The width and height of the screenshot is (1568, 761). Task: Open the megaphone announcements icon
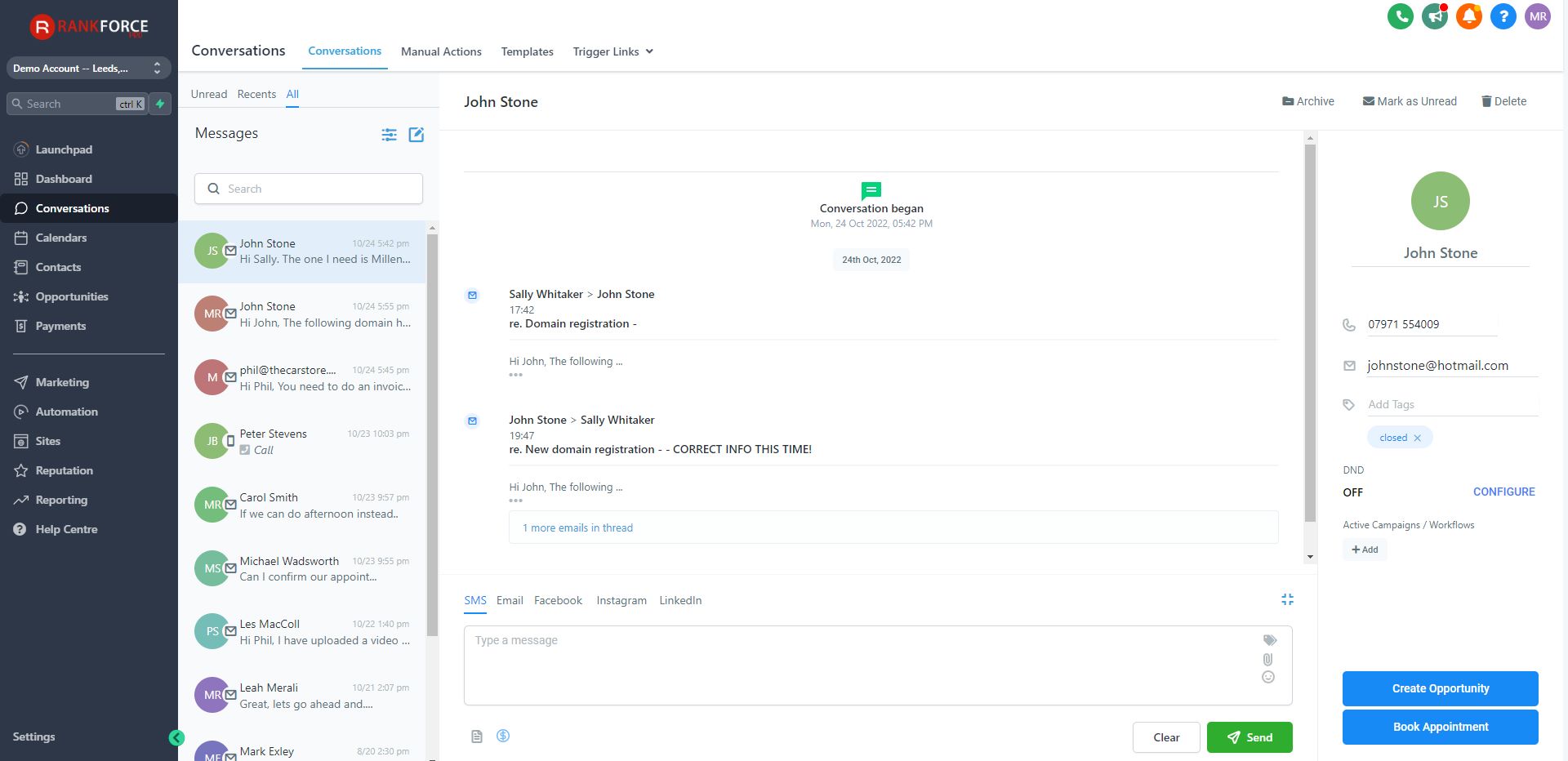(x=1434, y=16)
